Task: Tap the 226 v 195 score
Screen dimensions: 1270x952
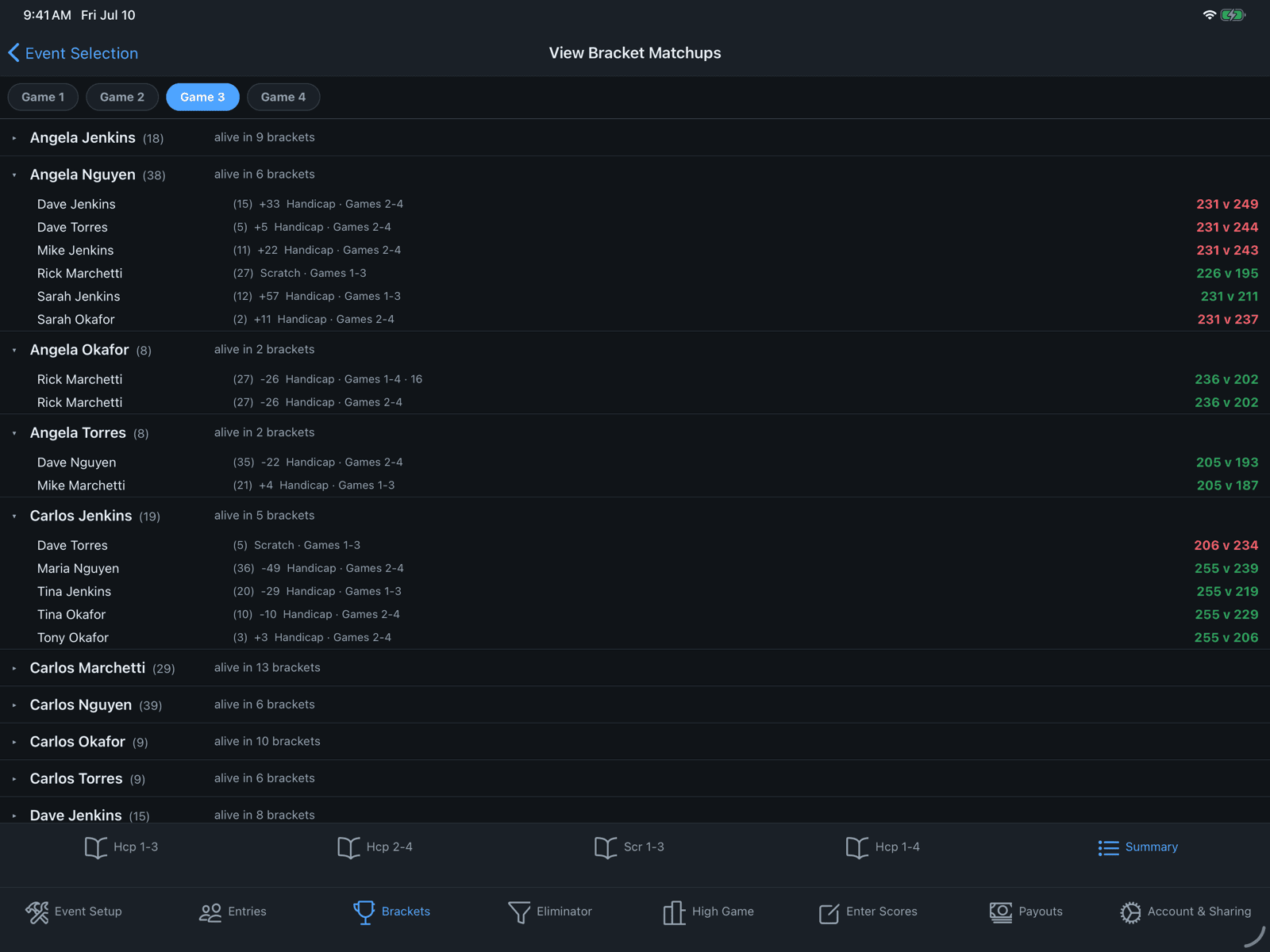Action: tap(1227, 274)
